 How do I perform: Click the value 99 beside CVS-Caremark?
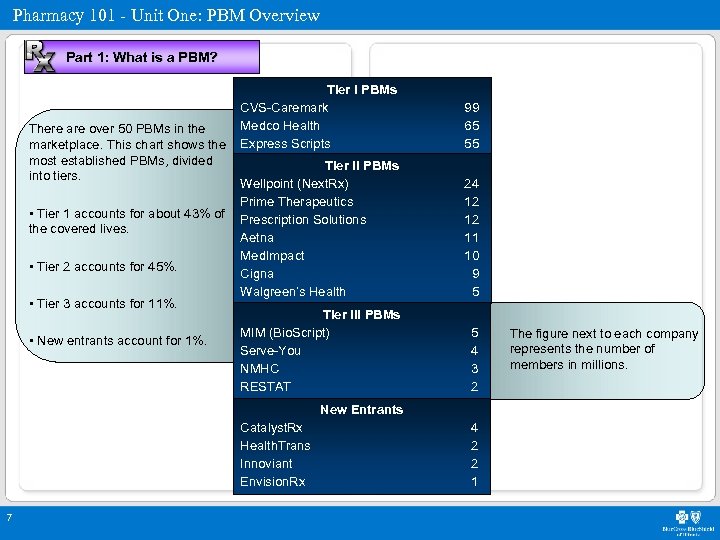(x=472, y=108)
